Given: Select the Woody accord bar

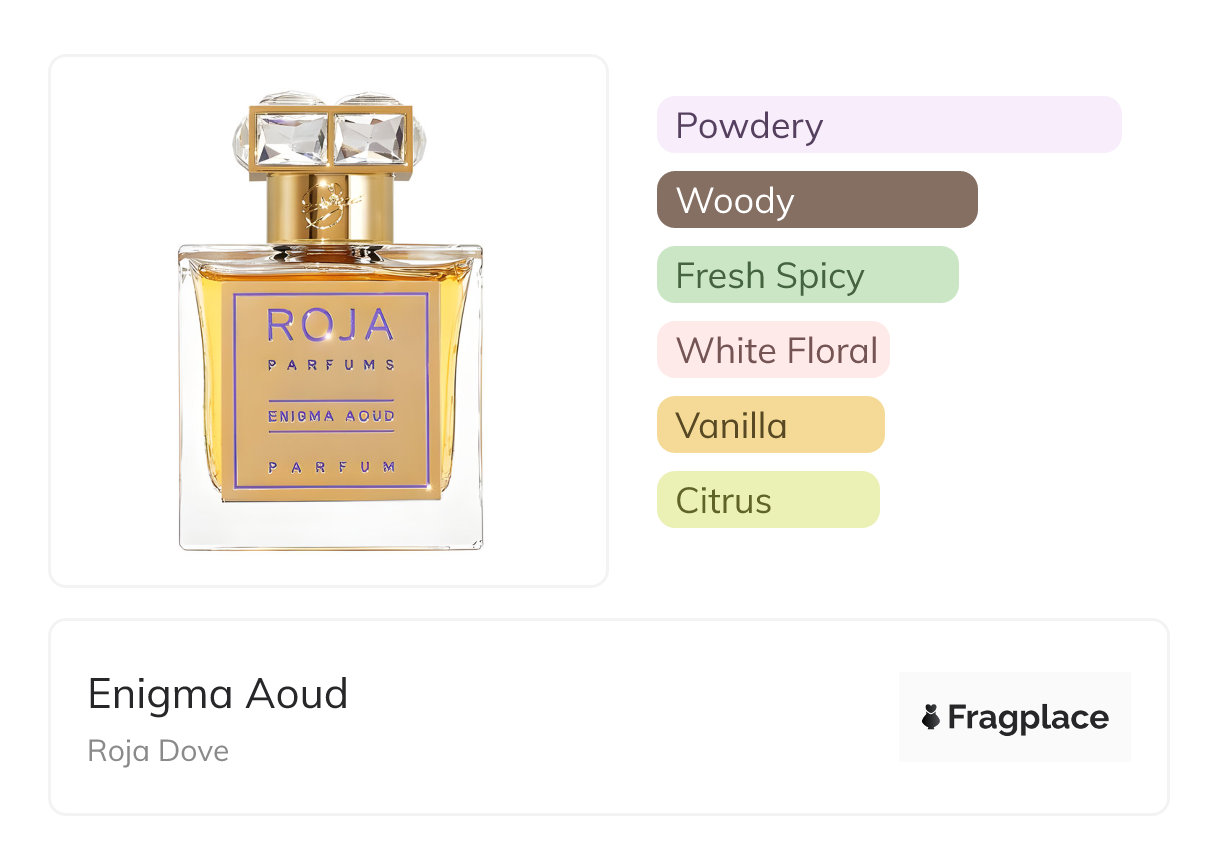Looking at the screenshot, I should point(817,200).
